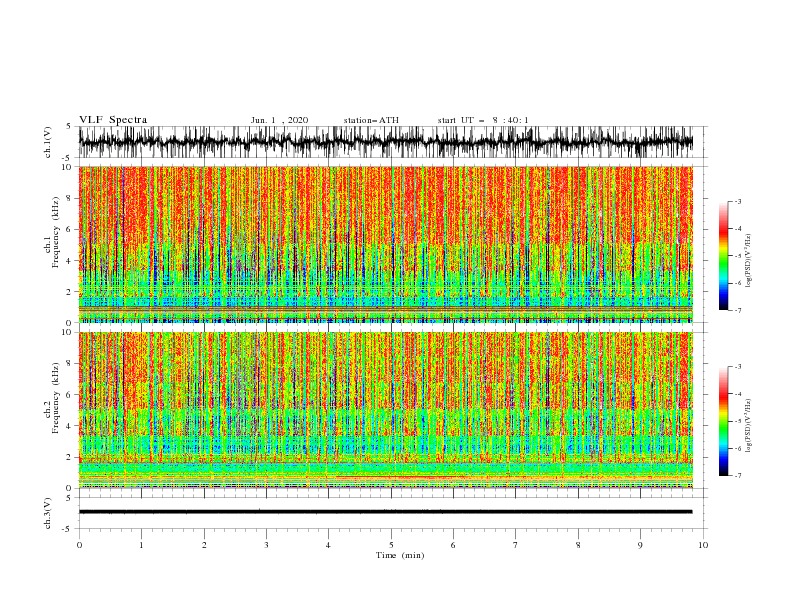Click the ch.1 spectrogram panel
792x612 pixels.
point(385,244)
